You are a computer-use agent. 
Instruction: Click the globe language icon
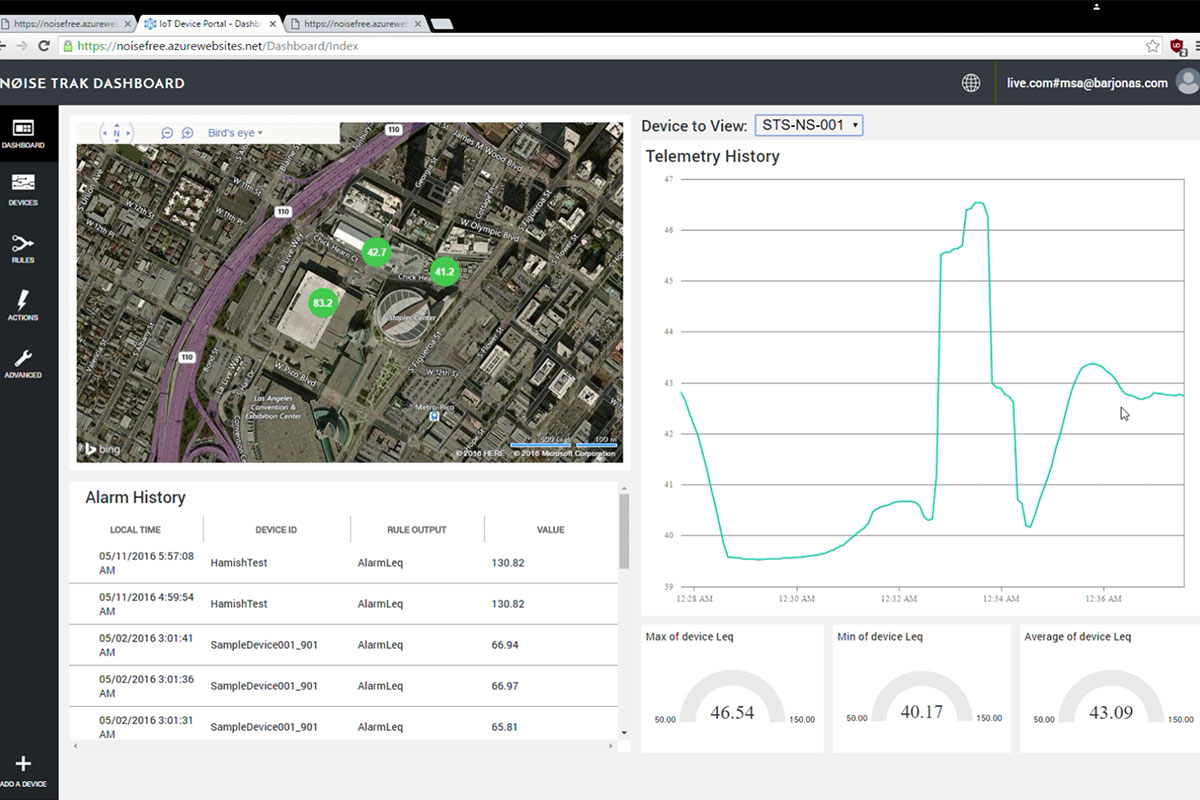coord(971,83)
